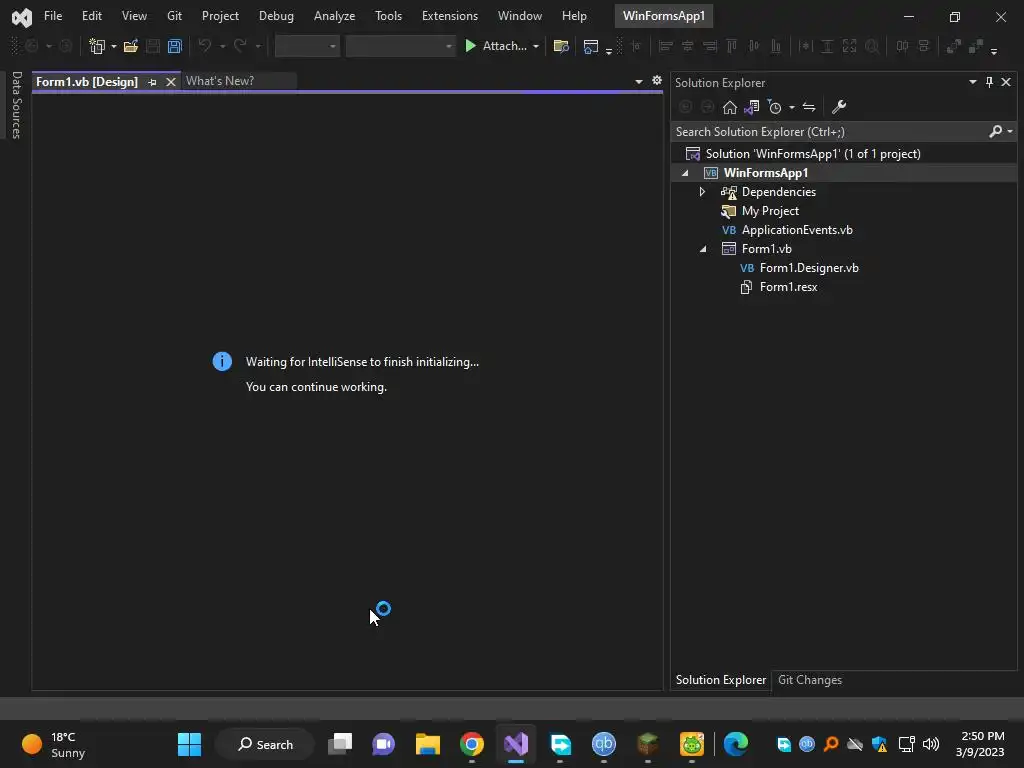Image resolution: width=1024 pixels, height=768 pixels.
Task: Click the Center Vertically layout icon
Action: 924,46
